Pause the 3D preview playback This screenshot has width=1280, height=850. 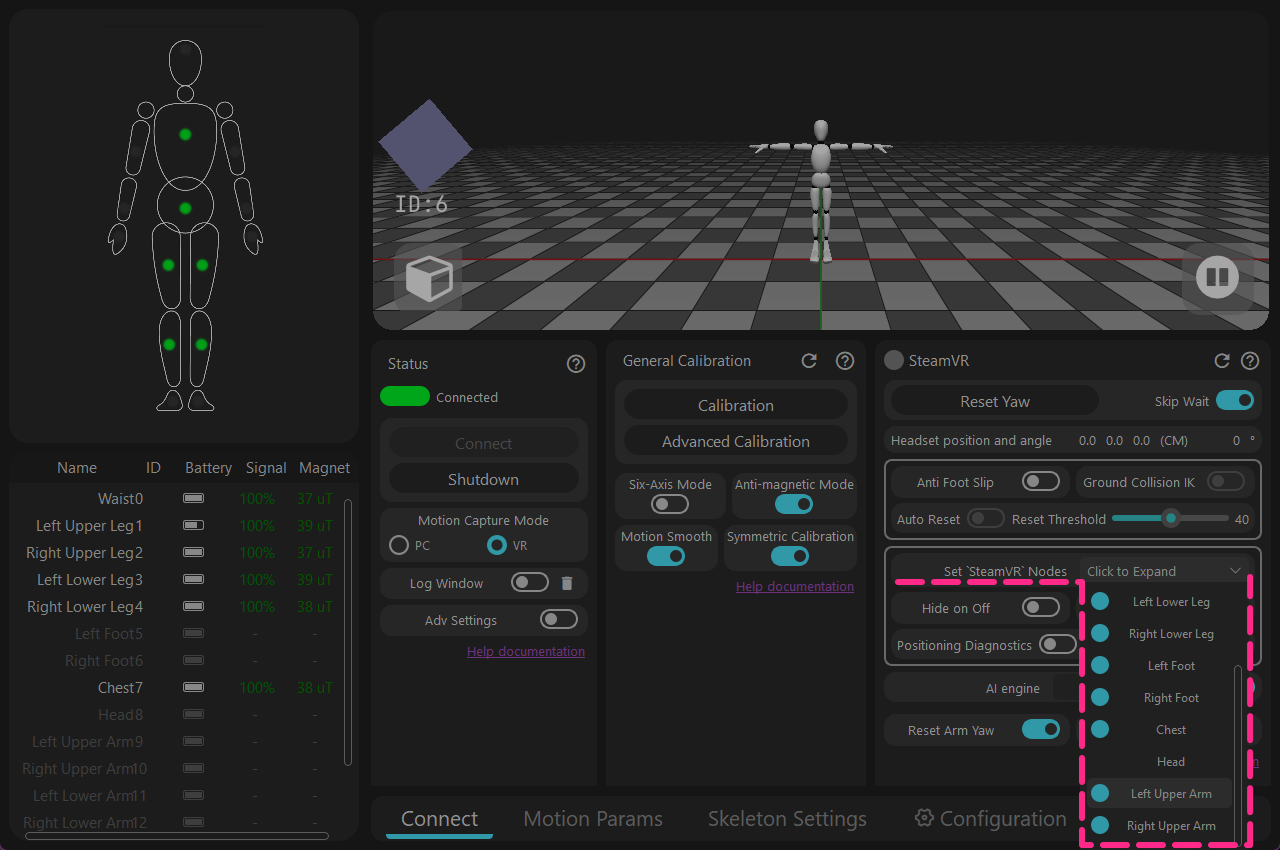[x=1217, y=276]
